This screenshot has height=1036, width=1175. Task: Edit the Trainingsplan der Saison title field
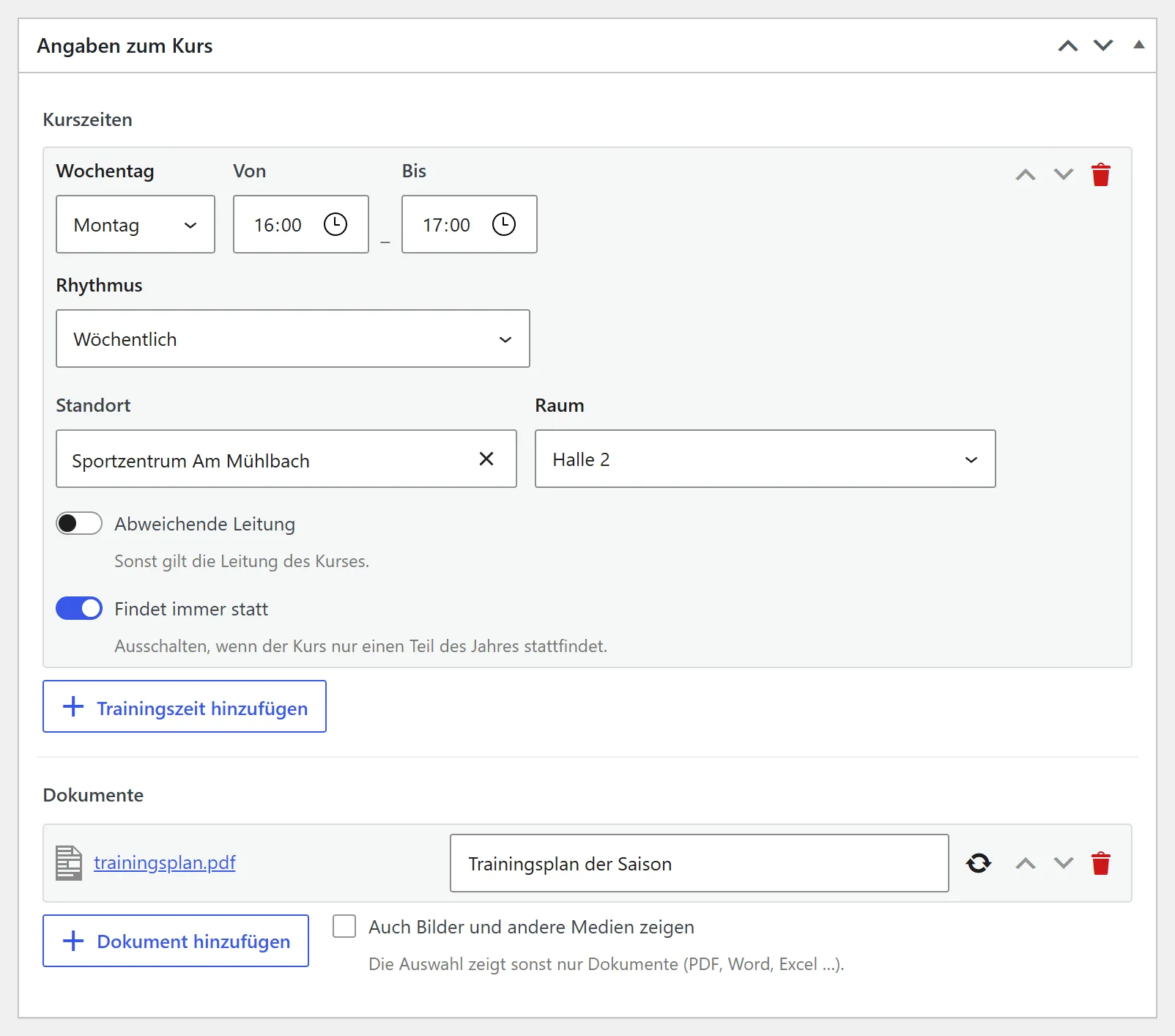pyautogui.click(x=700, y=863)
